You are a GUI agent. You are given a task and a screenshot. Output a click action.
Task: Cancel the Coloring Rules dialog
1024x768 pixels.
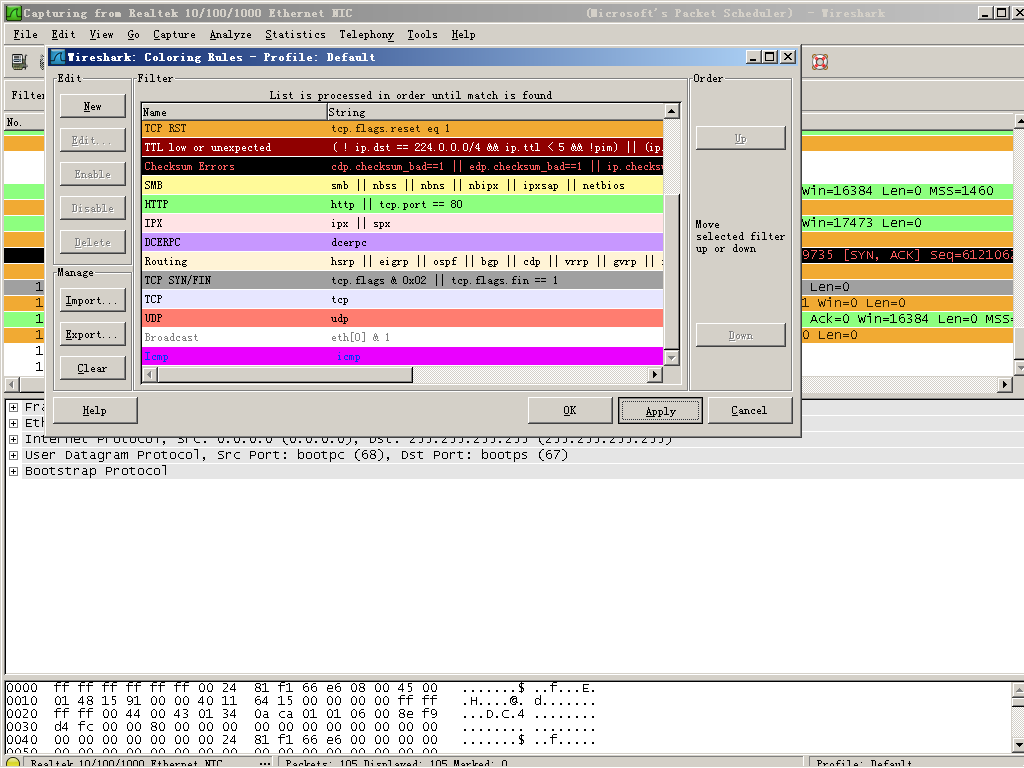[750, 410]
